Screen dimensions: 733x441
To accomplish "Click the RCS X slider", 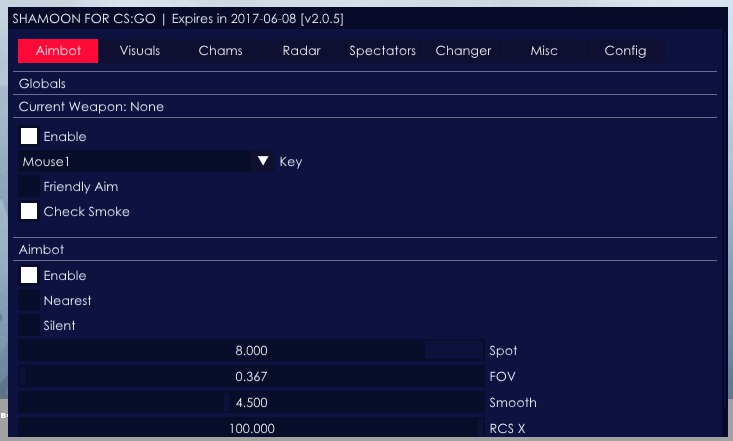I will point(251,428).
